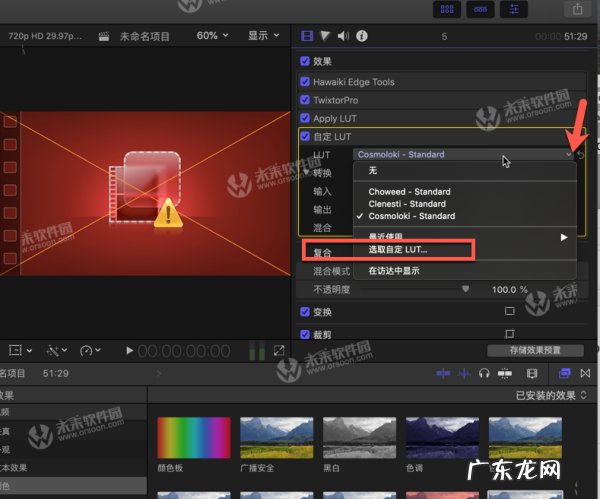Open the 60% viewer zoom dropdown
Screen dimensions: 600x499
pyautogui.click(x=212, y=36)
